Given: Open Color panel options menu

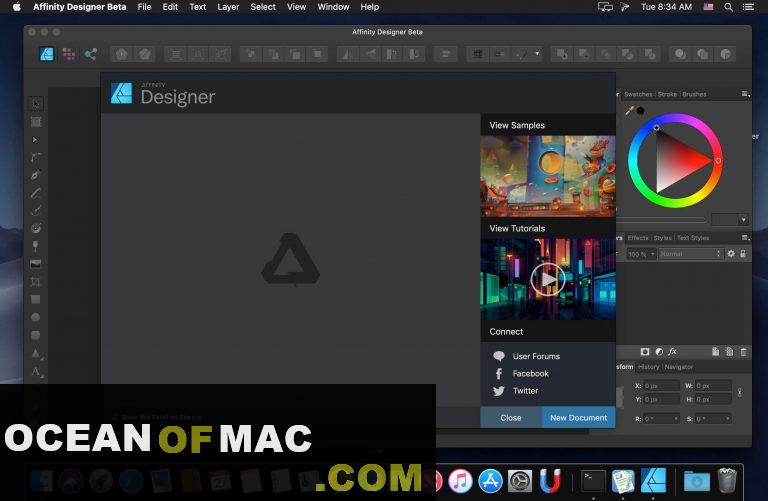Looking at the screenshot, I should pyautogui.click(x=745, y=94).
